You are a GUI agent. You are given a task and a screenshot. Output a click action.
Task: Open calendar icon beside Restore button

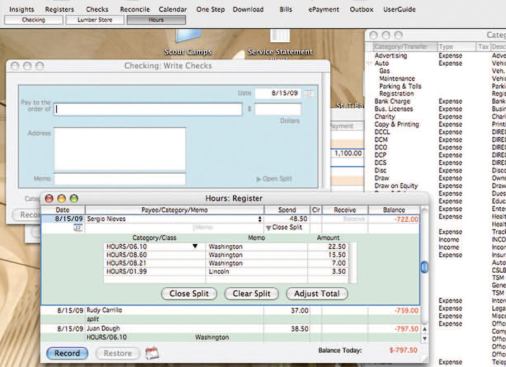[152, 353]
